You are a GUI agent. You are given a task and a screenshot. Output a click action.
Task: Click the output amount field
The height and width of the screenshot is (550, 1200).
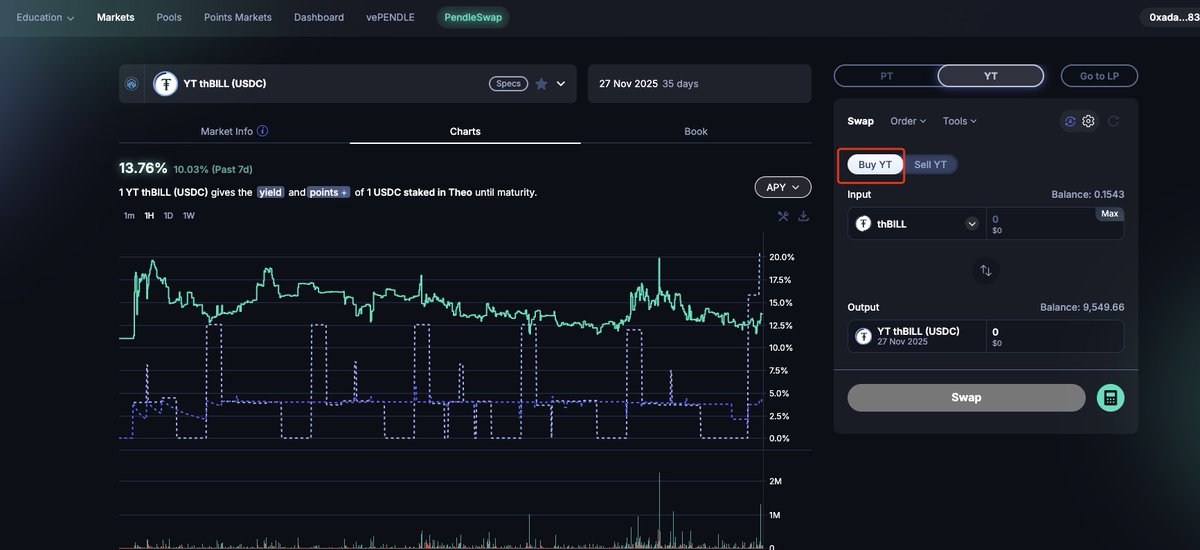1055,337
